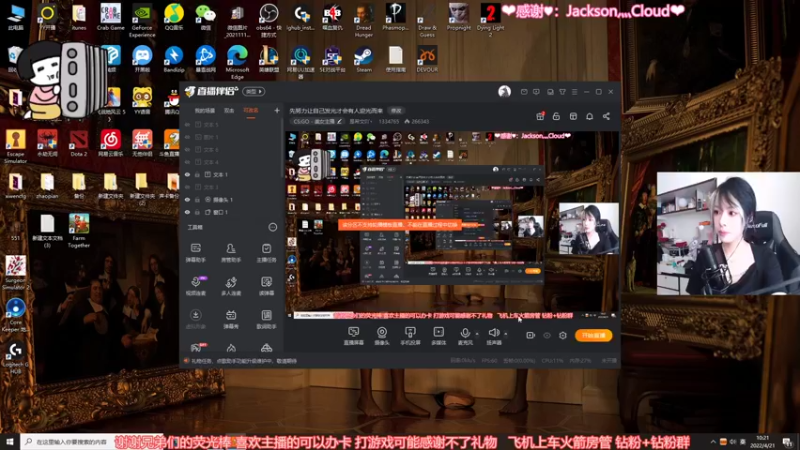Add a 多媒体 source

(439, 336)
